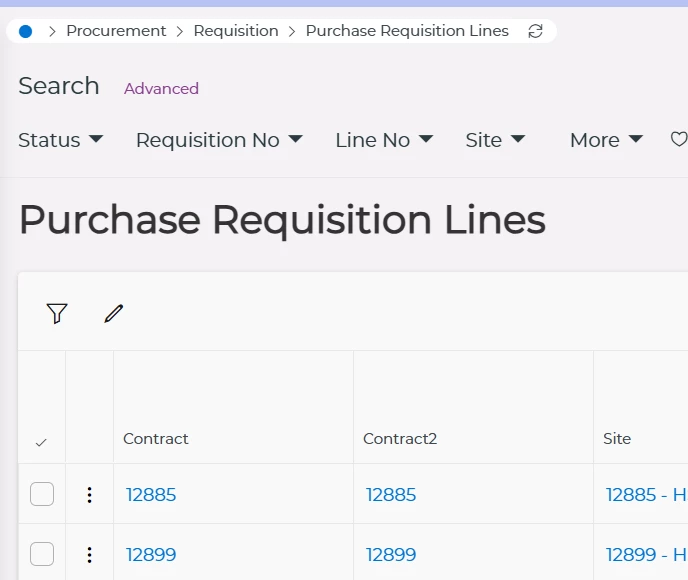Navigate to Requisition breadcrumb item
The image size is (688, 580).
tap(236, 31)
